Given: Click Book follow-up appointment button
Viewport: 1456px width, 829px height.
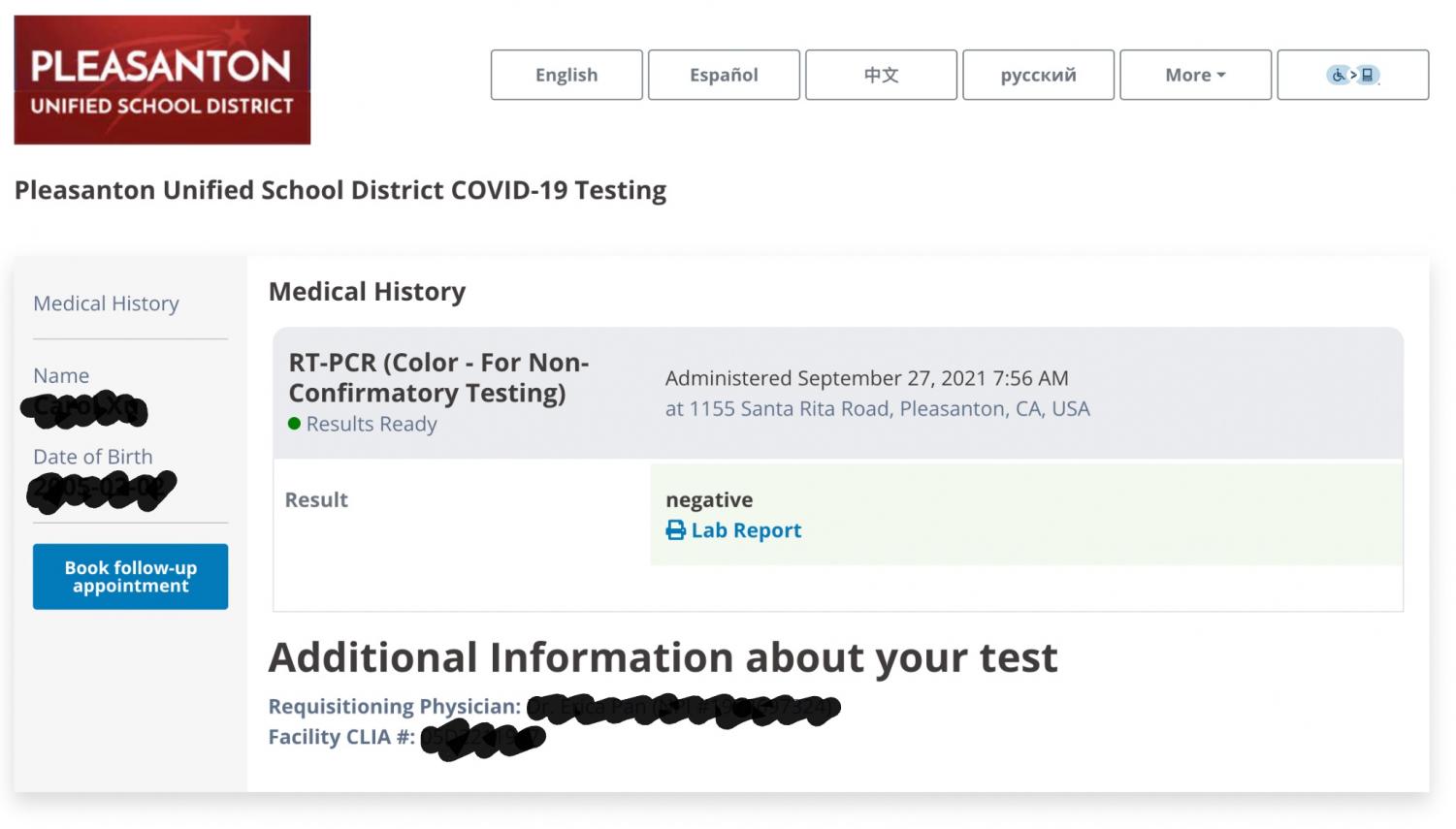Looking at the screenshot, I should [130, 577].
